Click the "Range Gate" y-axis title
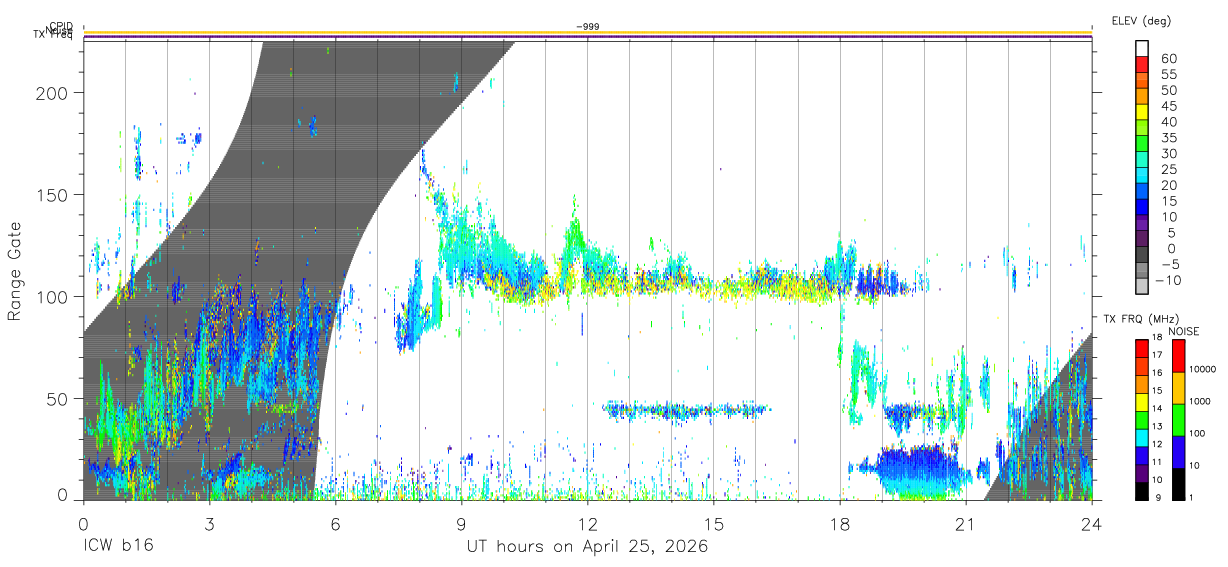Viewport: 1228px width, 567px height. pos(15,271)
